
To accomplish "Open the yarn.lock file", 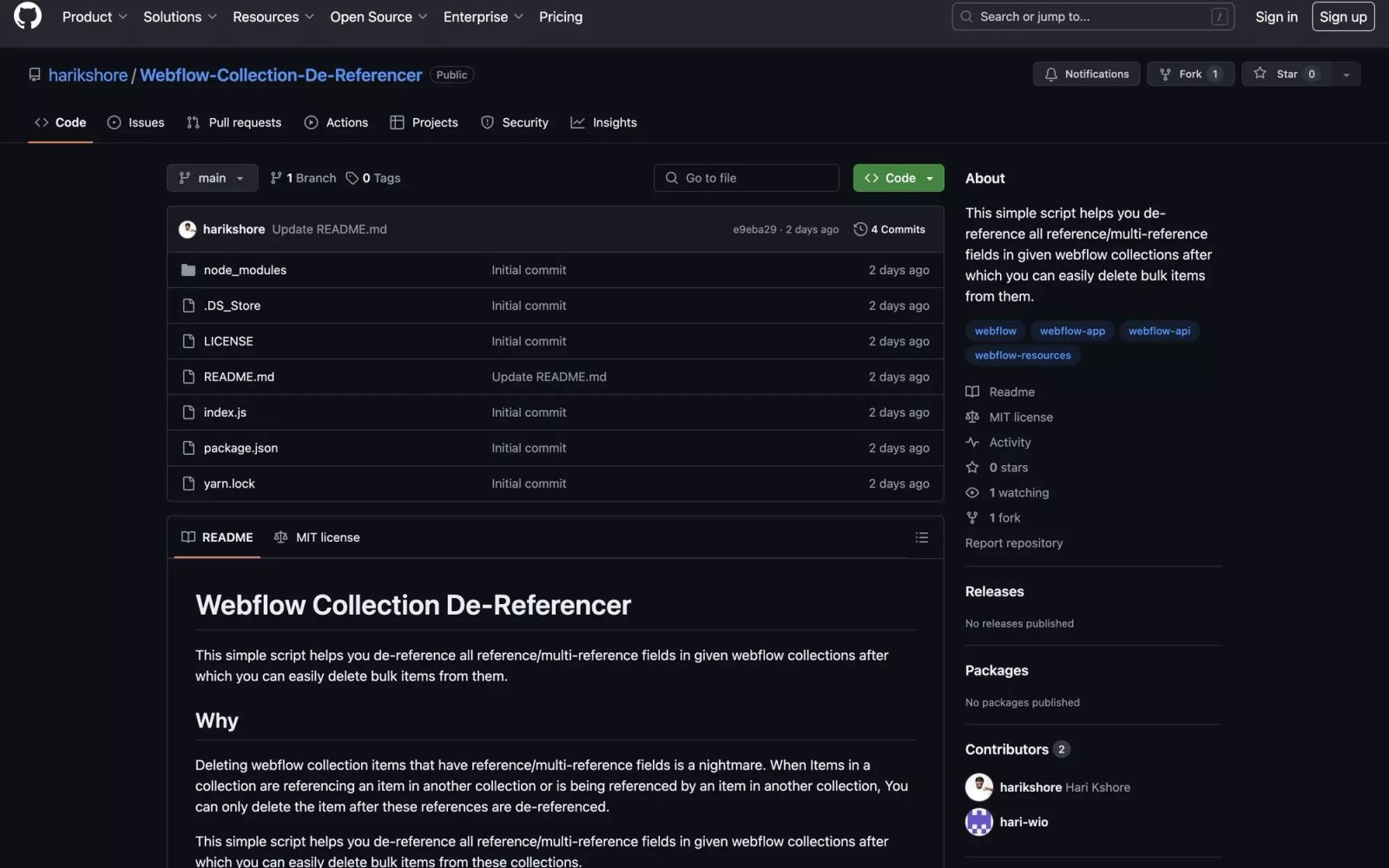I will 229,483.
